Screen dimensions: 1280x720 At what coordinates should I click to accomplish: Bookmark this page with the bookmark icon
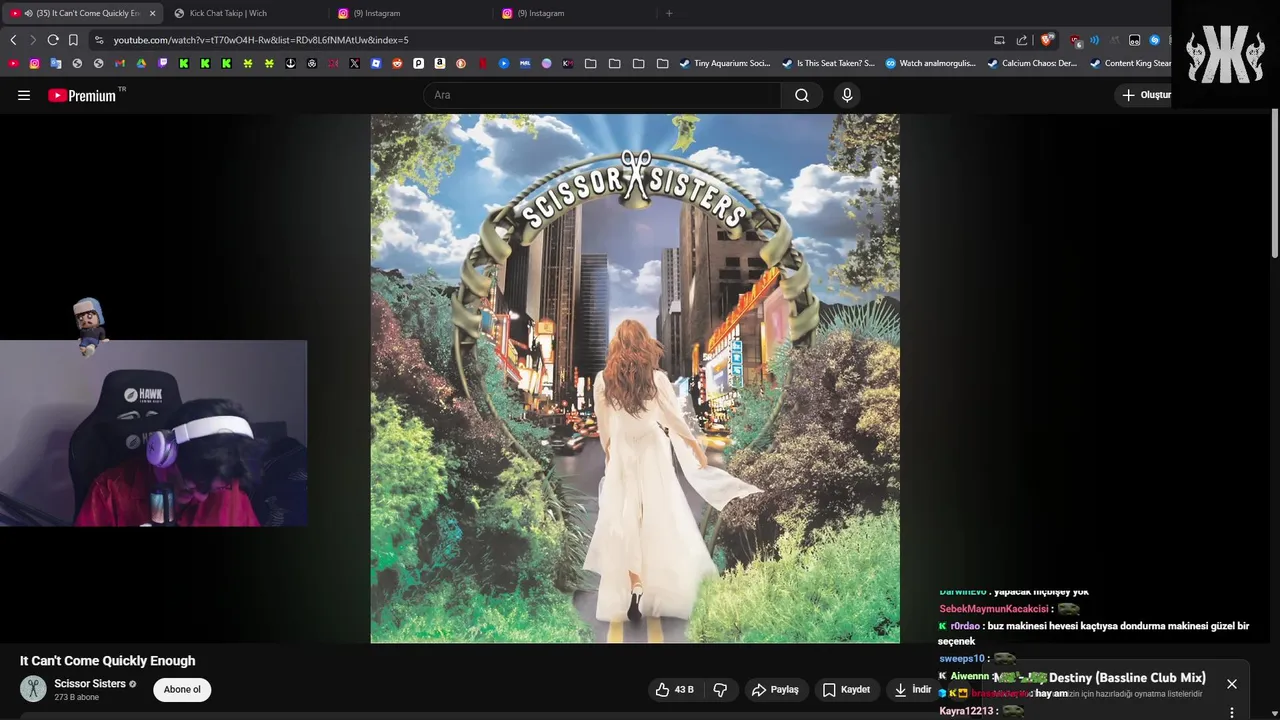pos(73,40)
